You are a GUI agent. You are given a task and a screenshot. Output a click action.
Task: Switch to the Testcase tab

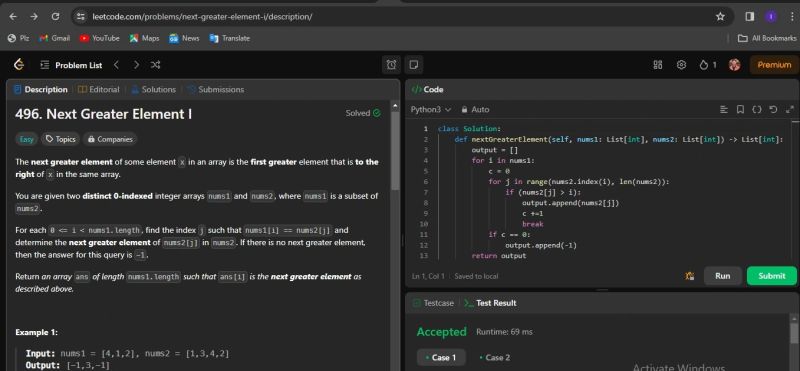coord(433,303)
